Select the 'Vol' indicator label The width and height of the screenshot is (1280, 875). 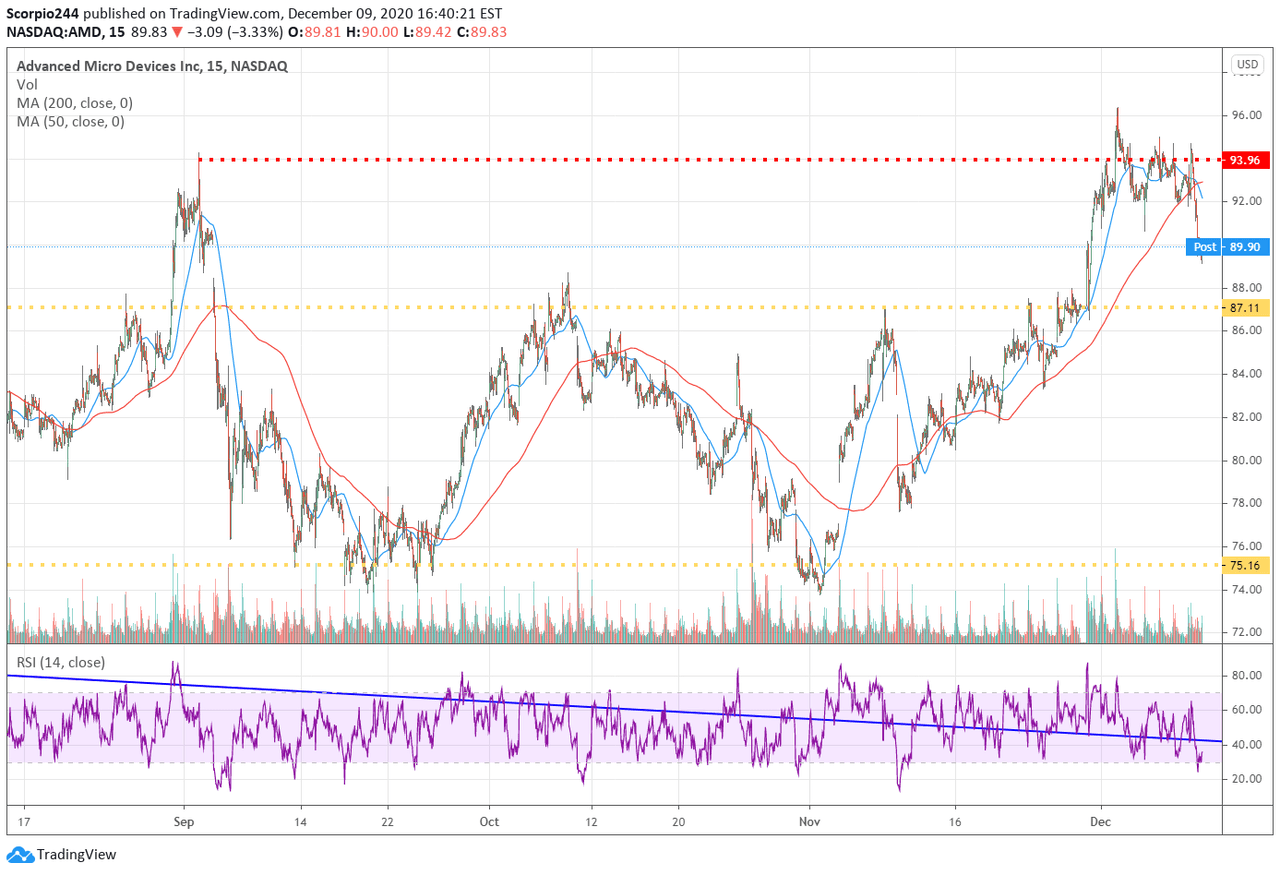pos(27,85)
